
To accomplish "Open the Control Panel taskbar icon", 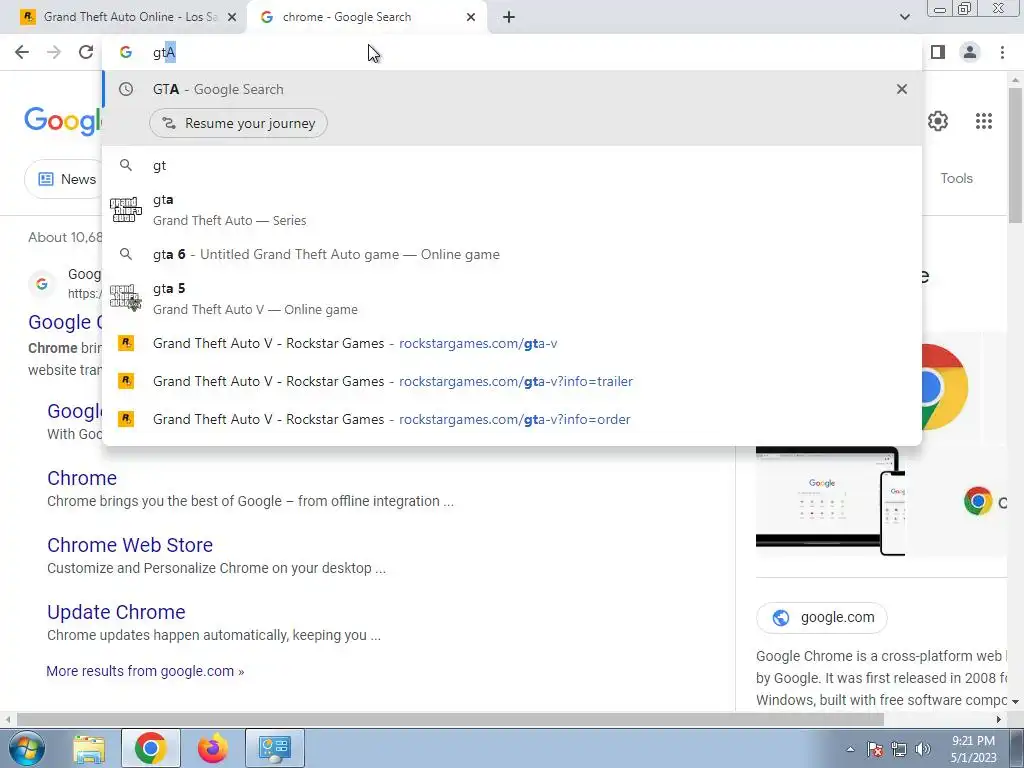I will coord(275,748).
